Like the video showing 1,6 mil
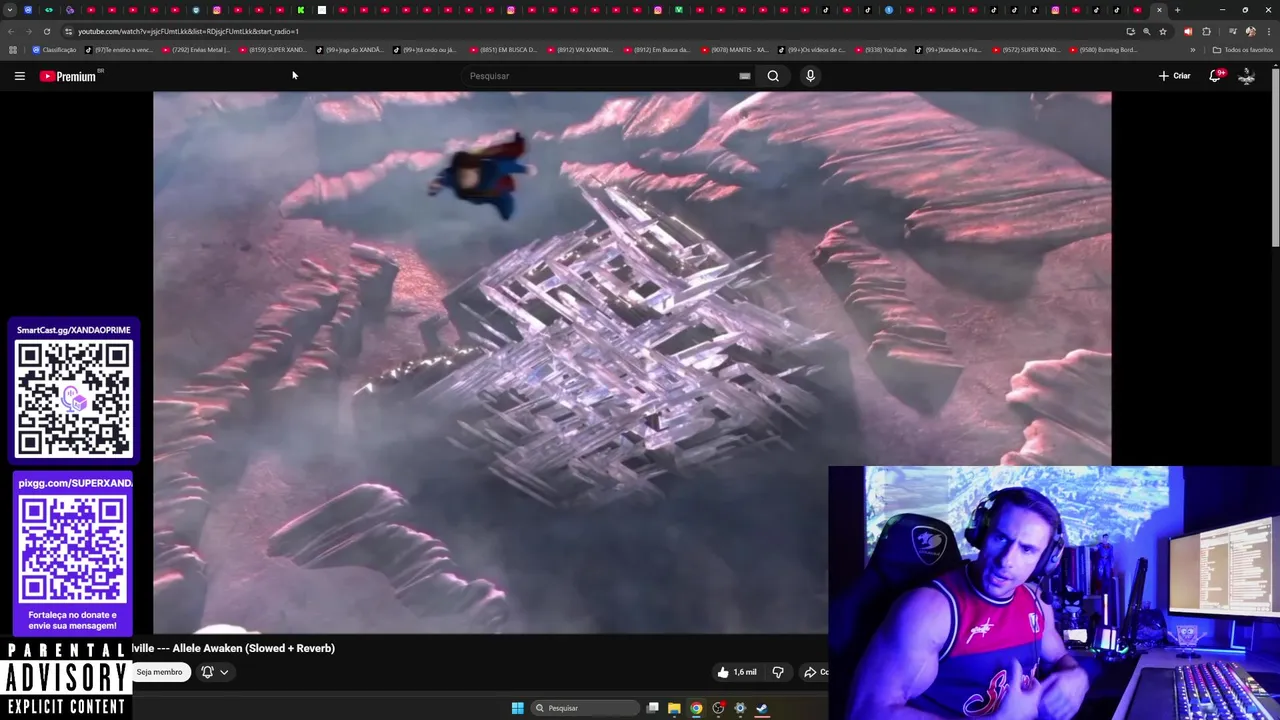 click(736, 672)
